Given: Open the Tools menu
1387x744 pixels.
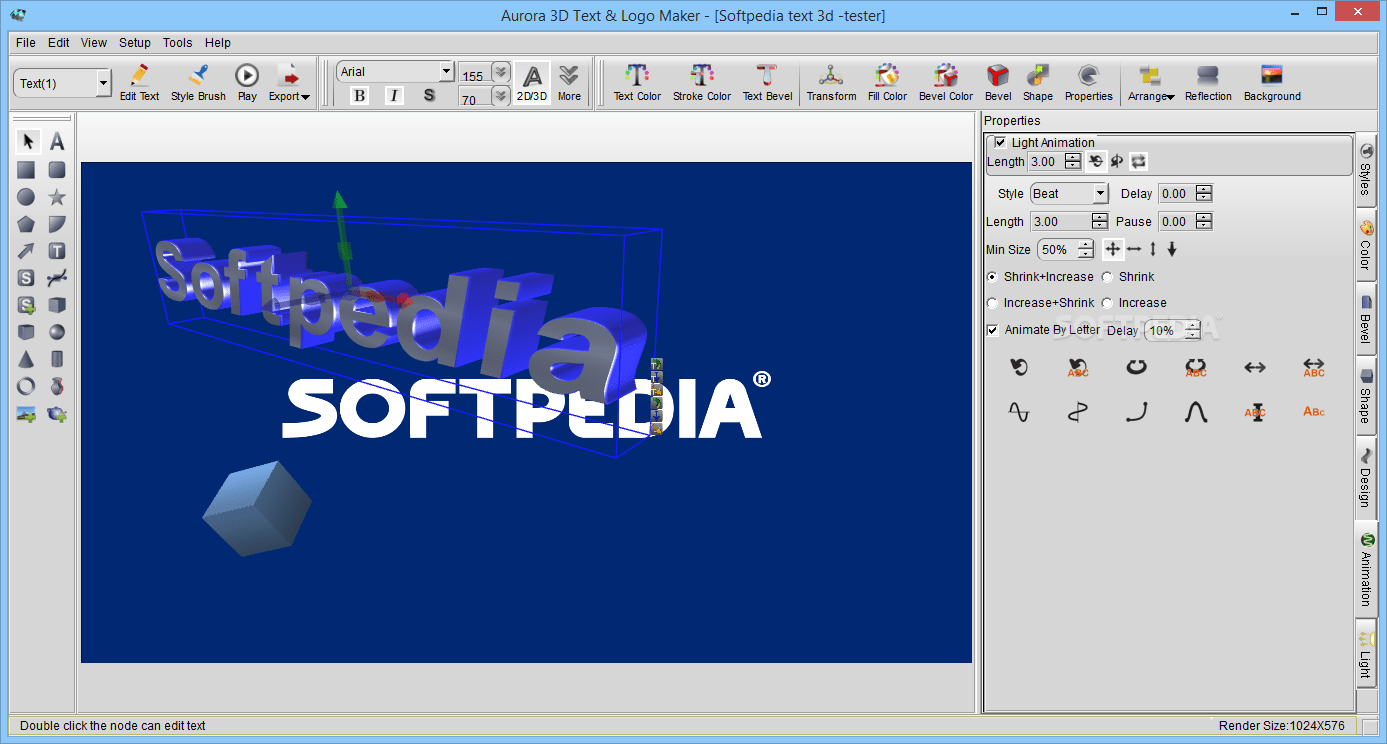Looking at the screenshot, I should pos(178,43).
